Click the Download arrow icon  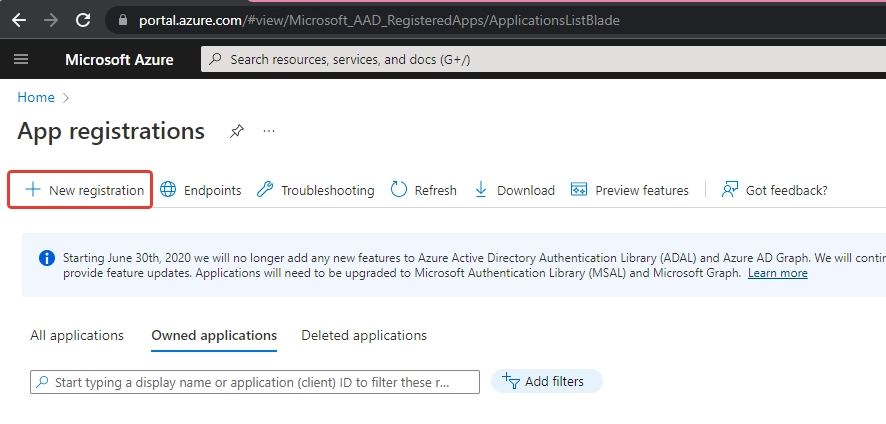(x=481, y=189)
